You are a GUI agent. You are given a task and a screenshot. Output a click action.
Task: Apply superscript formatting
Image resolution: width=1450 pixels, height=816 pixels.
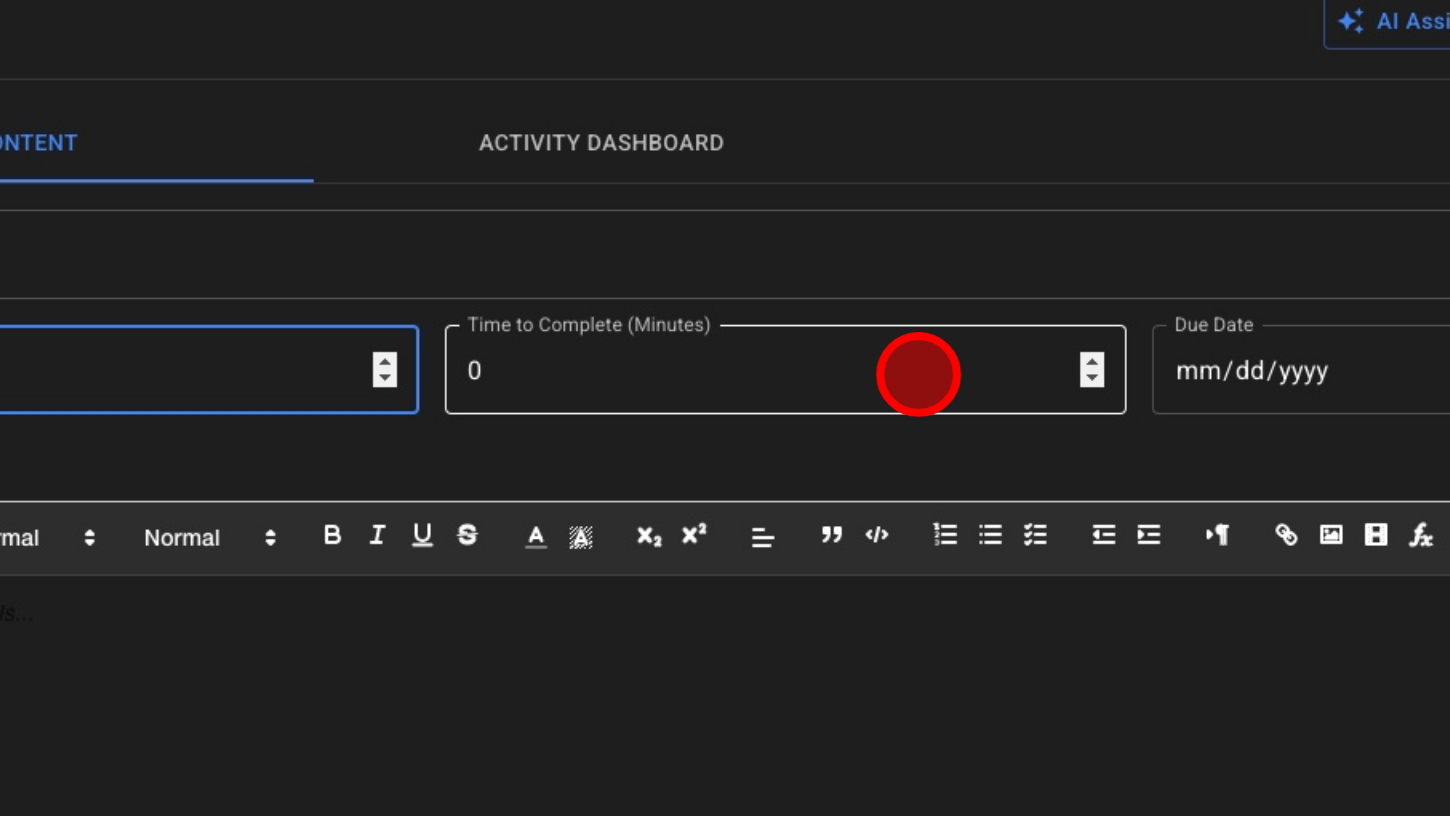pyautogui.click(x=694, y=535)
